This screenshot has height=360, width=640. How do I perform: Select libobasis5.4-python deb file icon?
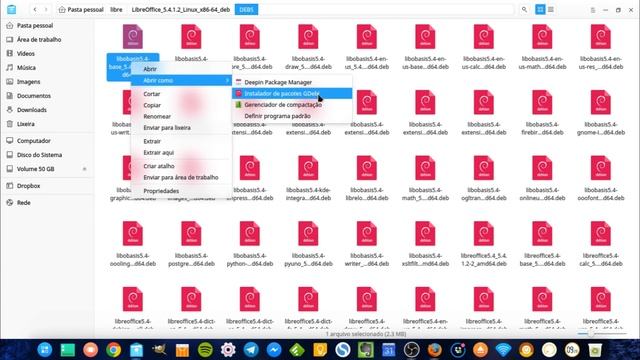click(x=250, y=234)
